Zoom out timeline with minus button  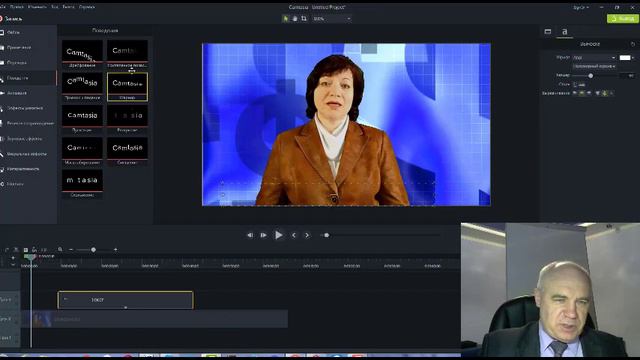point(71,249)
